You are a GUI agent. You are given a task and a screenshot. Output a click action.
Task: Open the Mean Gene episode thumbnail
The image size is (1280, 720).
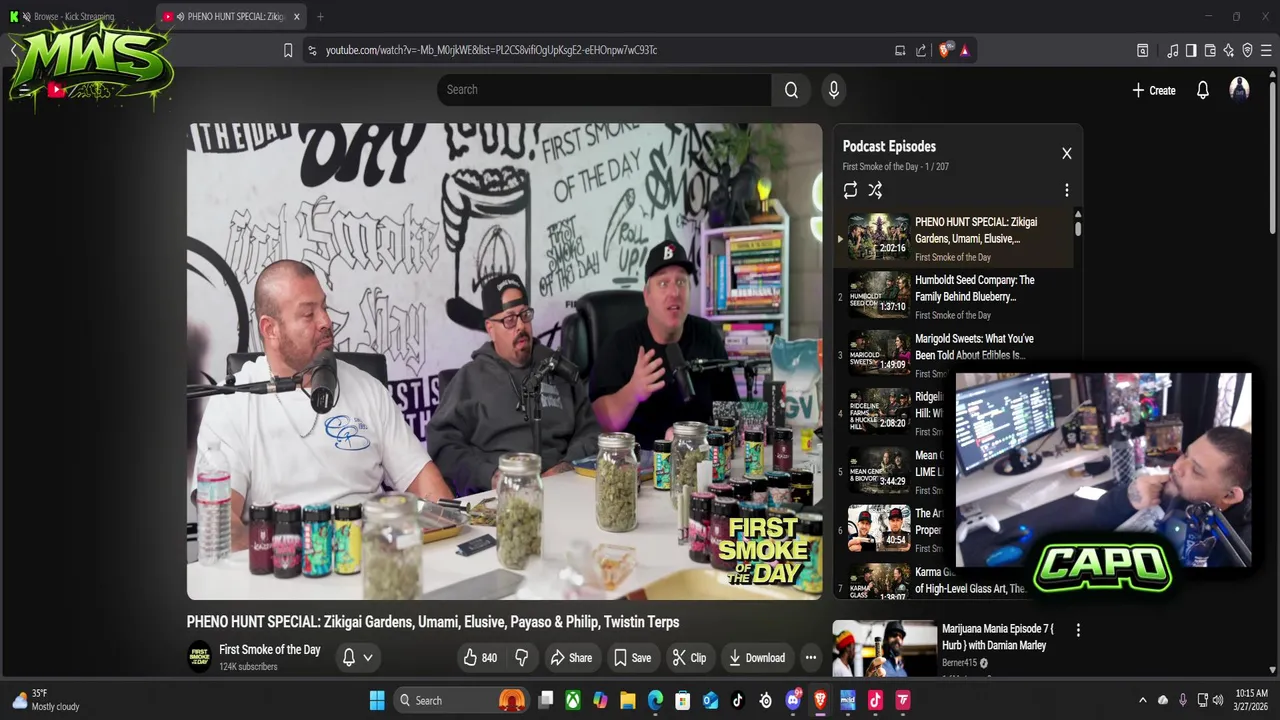[879, 470]
